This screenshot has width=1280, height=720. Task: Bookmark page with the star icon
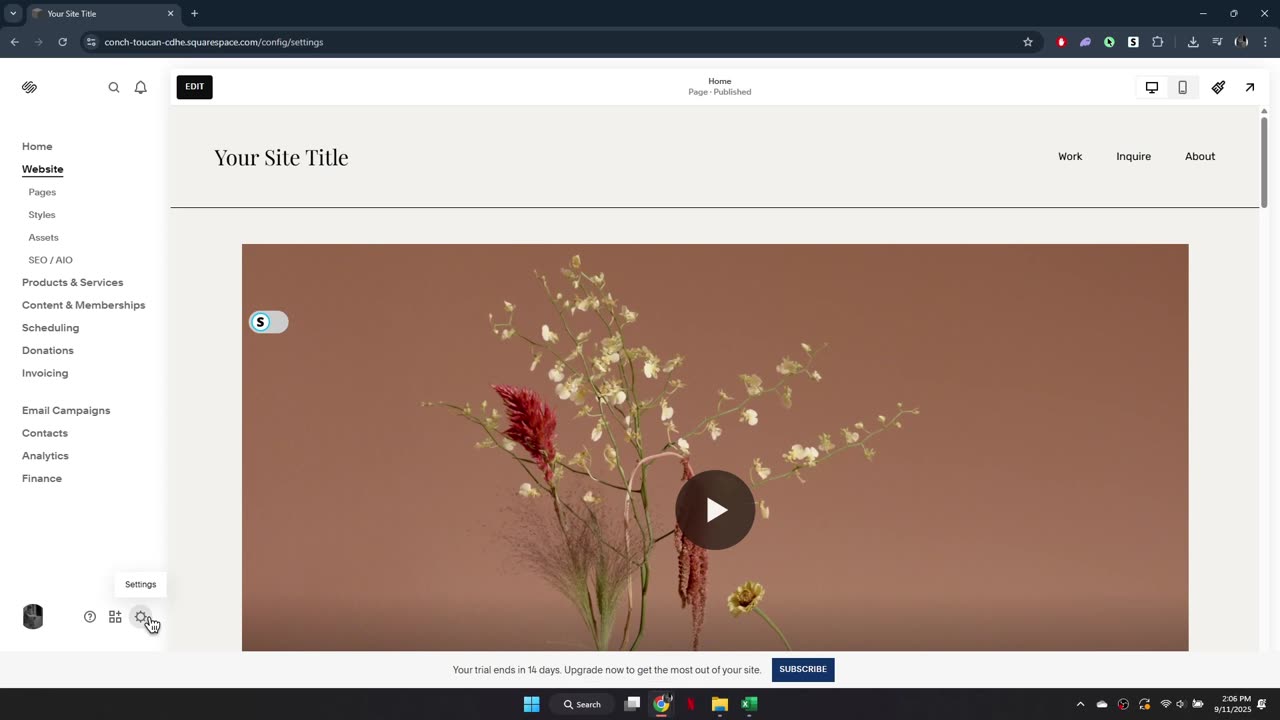1027,42
